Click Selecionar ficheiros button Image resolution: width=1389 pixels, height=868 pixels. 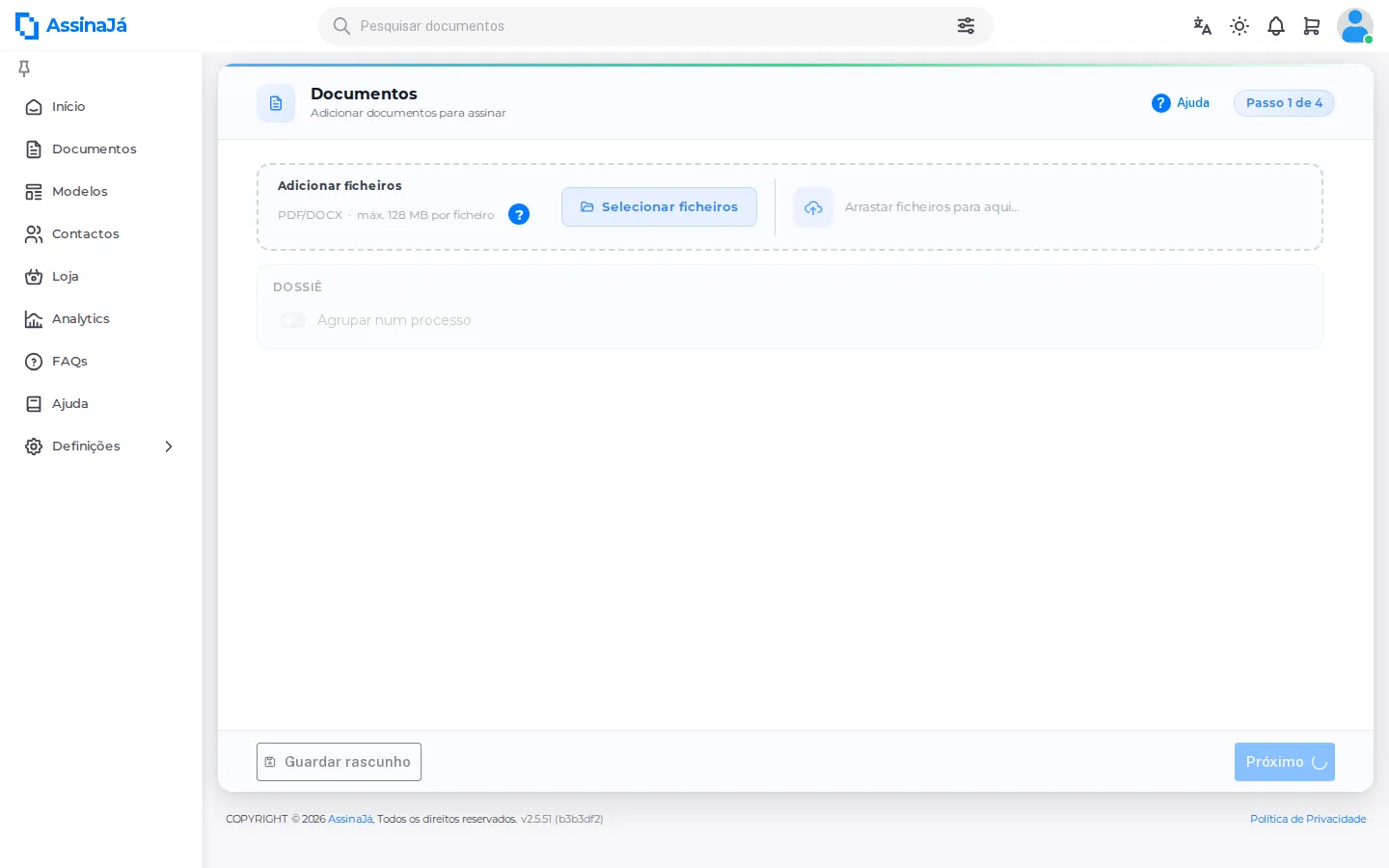click(659, 207)
